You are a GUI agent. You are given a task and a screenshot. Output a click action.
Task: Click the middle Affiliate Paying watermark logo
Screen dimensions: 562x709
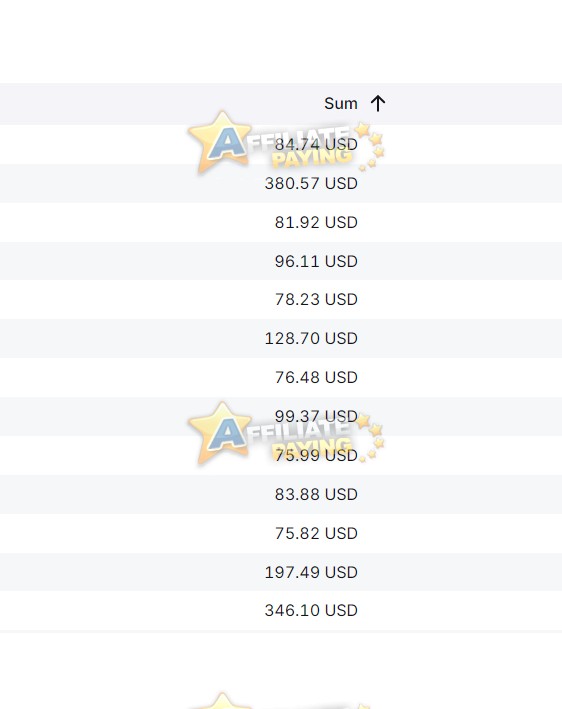click(286, 433)
